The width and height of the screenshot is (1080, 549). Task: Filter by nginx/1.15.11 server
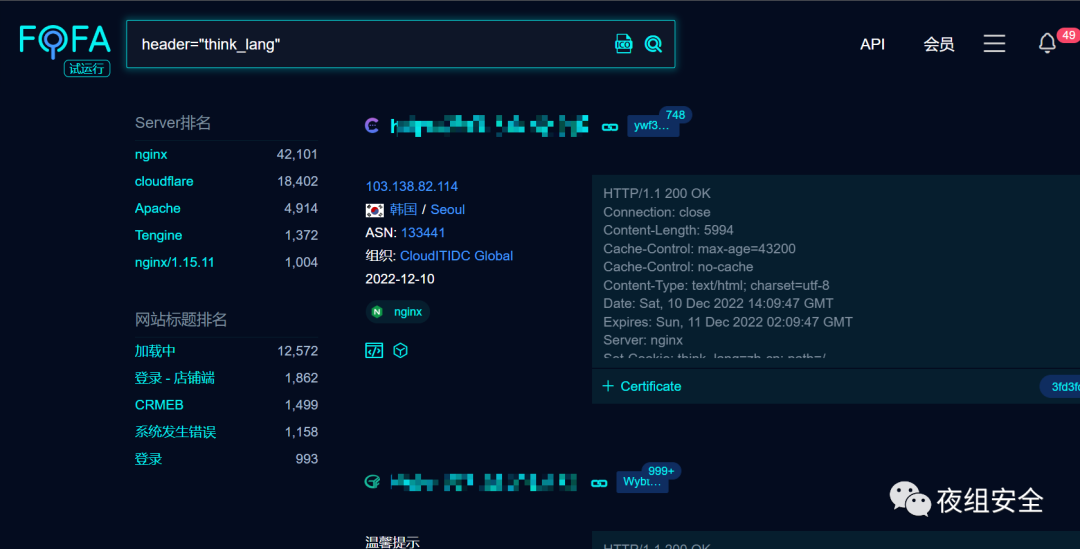[174, 262]
